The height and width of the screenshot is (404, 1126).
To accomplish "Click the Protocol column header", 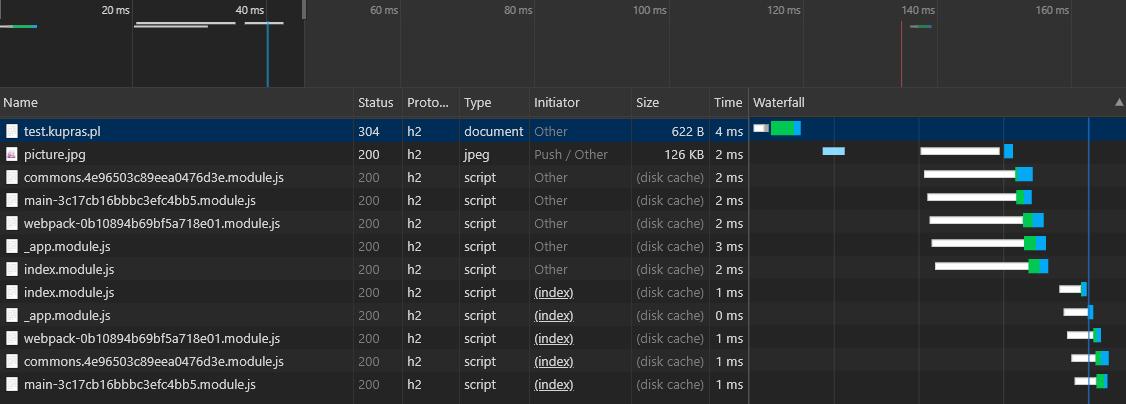I will tap(431, 103).
